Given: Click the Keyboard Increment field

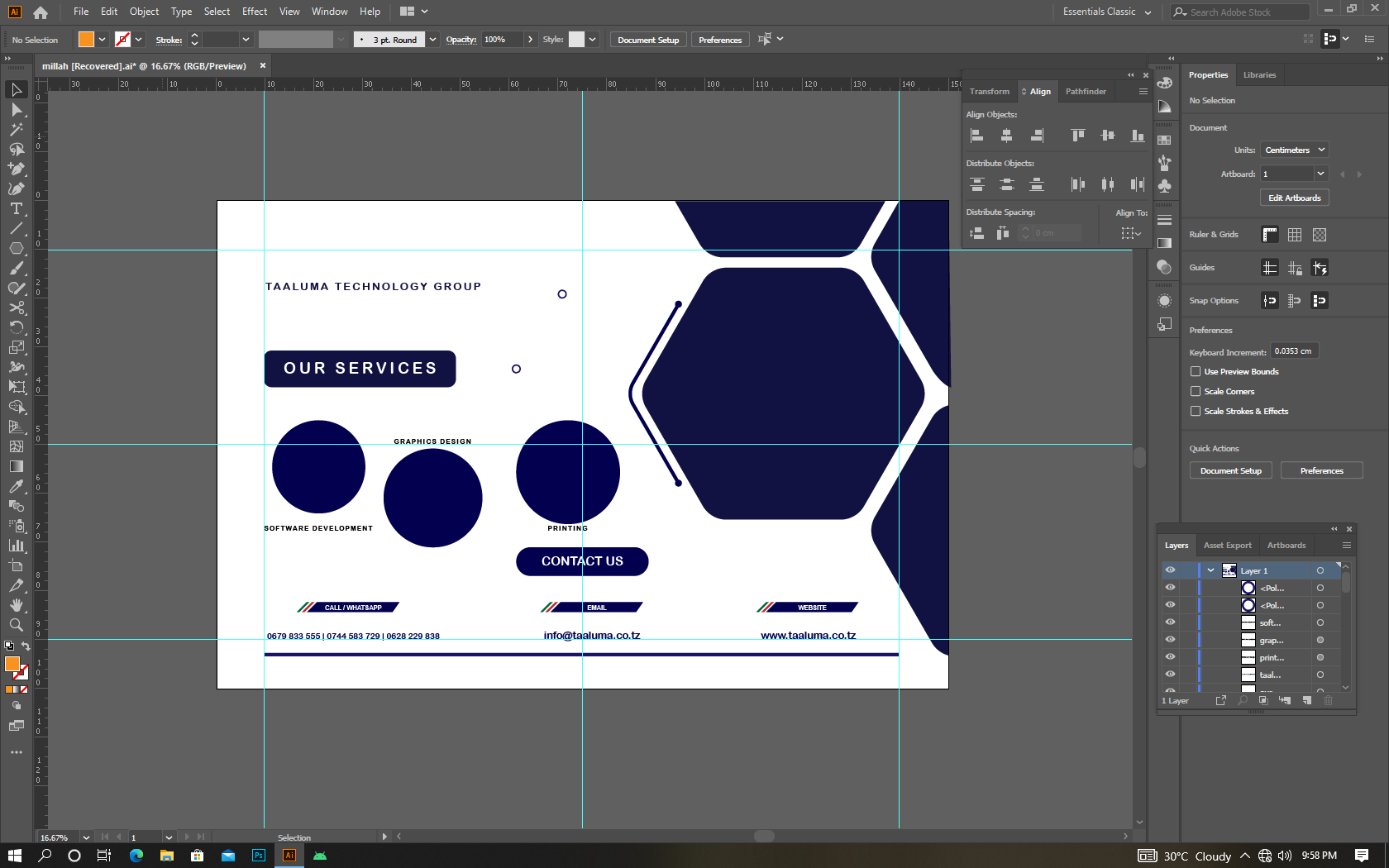Looking at the screenshot, I should pos(1294,351).
